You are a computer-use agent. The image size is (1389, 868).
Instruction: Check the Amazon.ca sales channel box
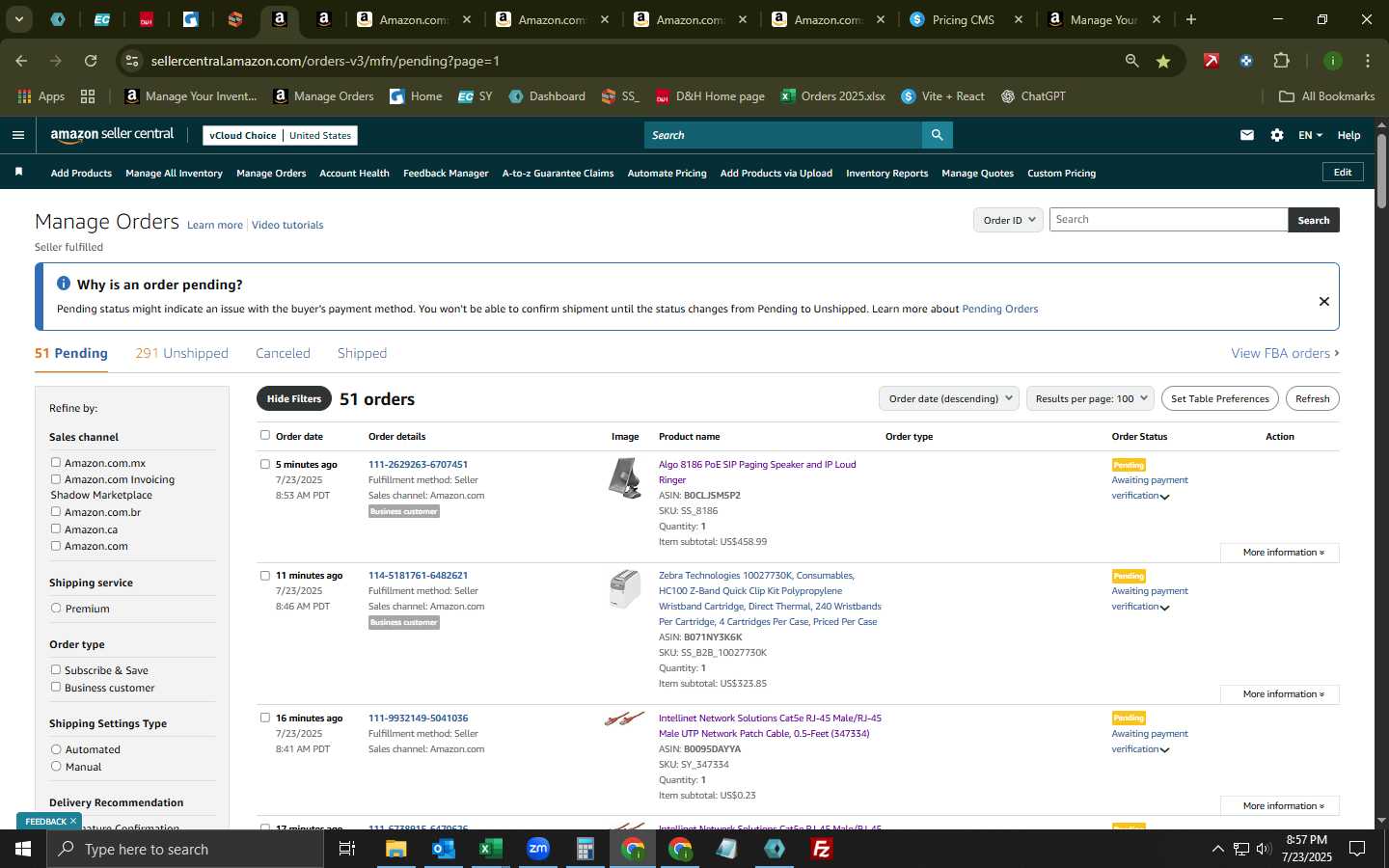click(x=56, y=529)
